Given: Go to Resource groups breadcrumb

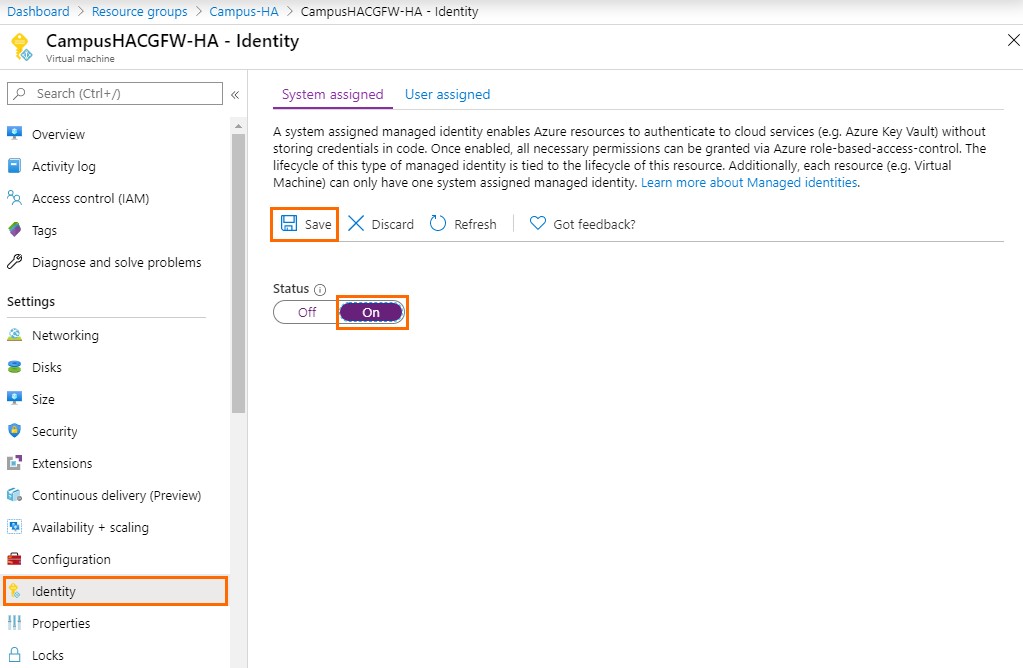Looking at the screenshot, I should (140, 12).
